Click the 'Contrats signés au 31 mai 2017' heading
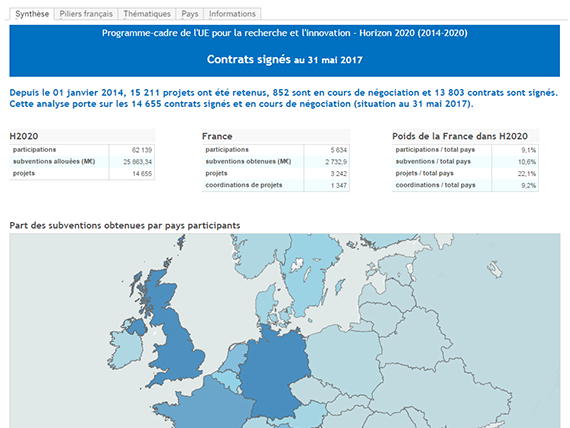Viewport: 570px width, 428px height. [285, 59]
